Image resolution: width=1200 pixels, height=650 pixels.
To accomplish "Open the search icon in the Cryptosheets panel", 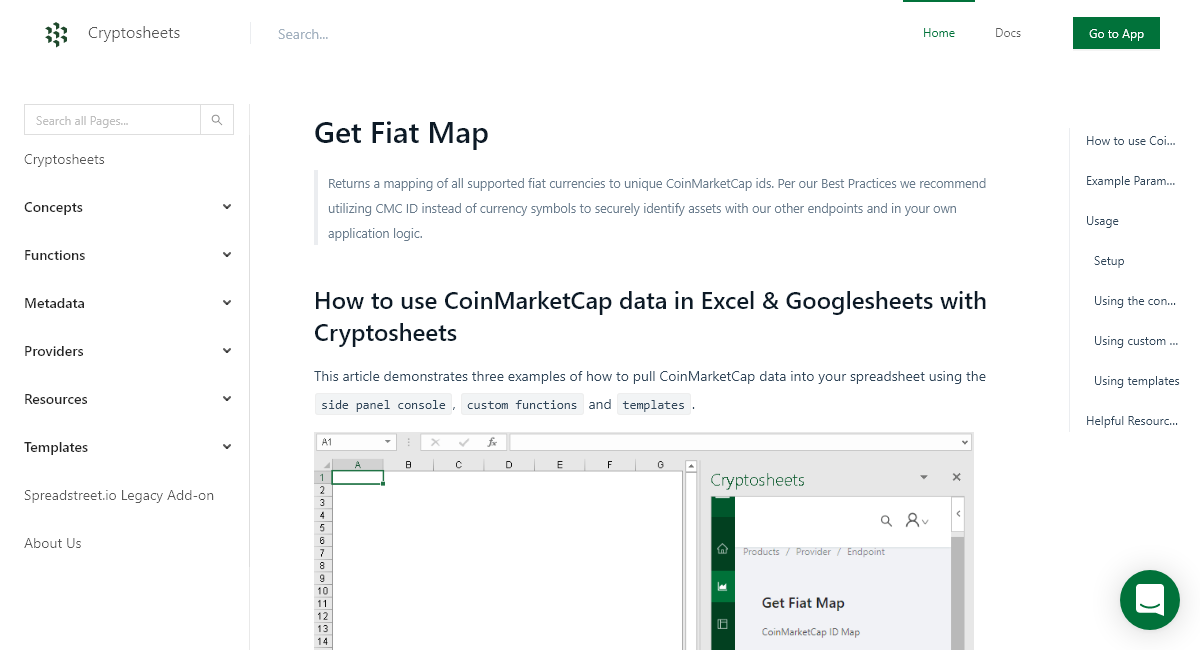I will 886,520.
